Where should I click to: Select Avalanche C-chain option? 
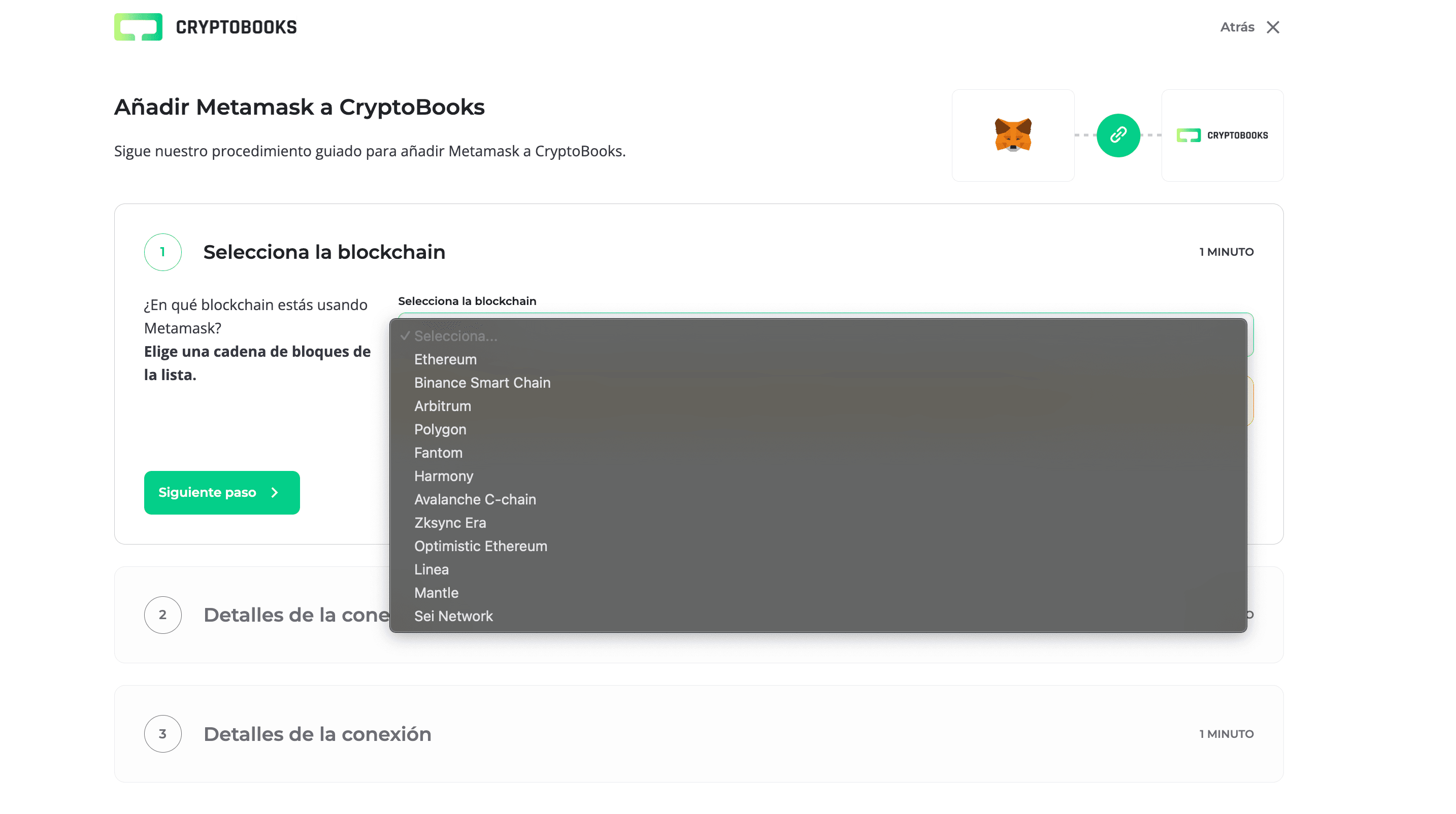tap(475, 499)
